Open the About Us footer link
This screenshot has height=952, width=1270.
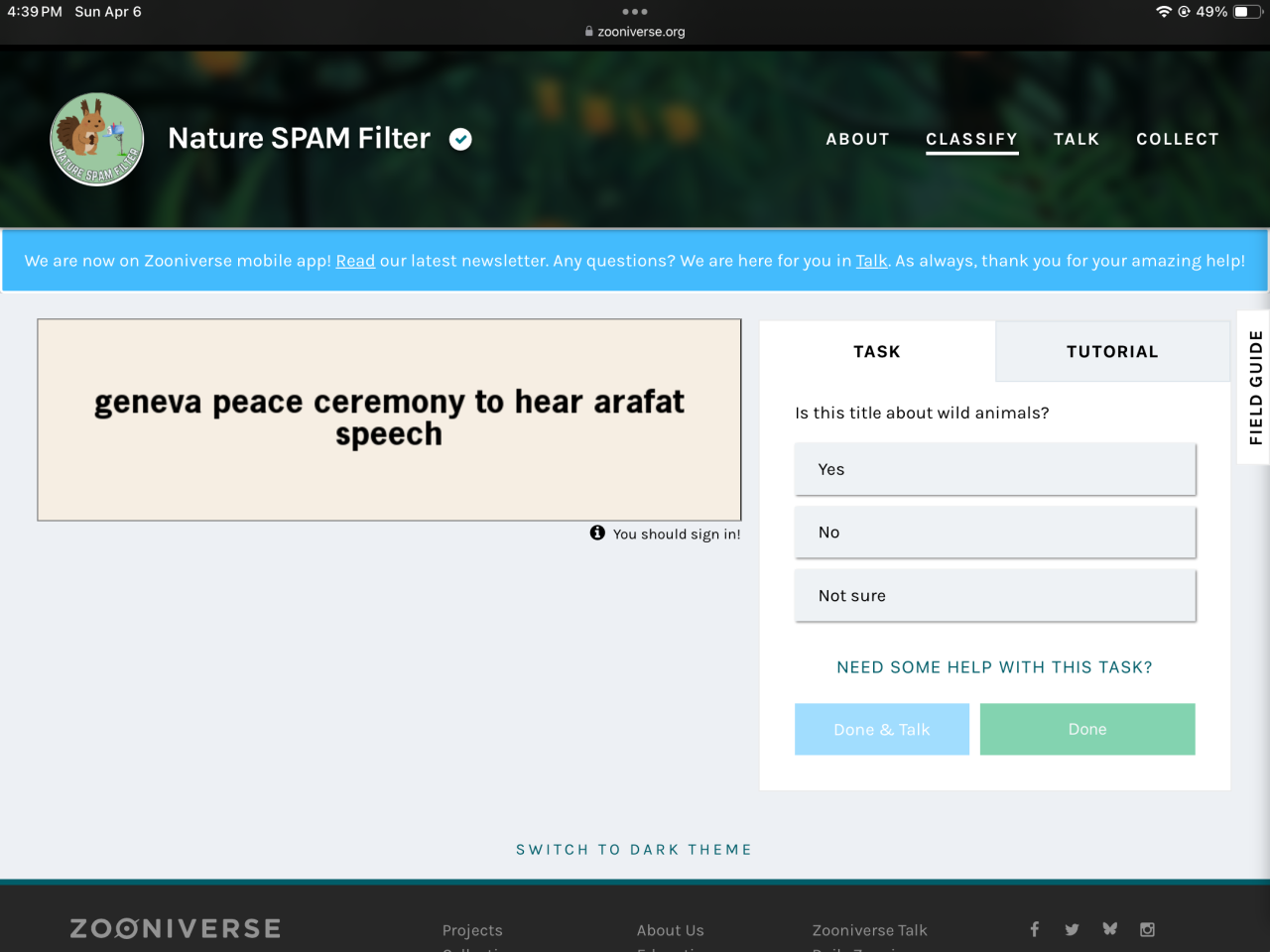pyautogui.click(x=671, y=930)
